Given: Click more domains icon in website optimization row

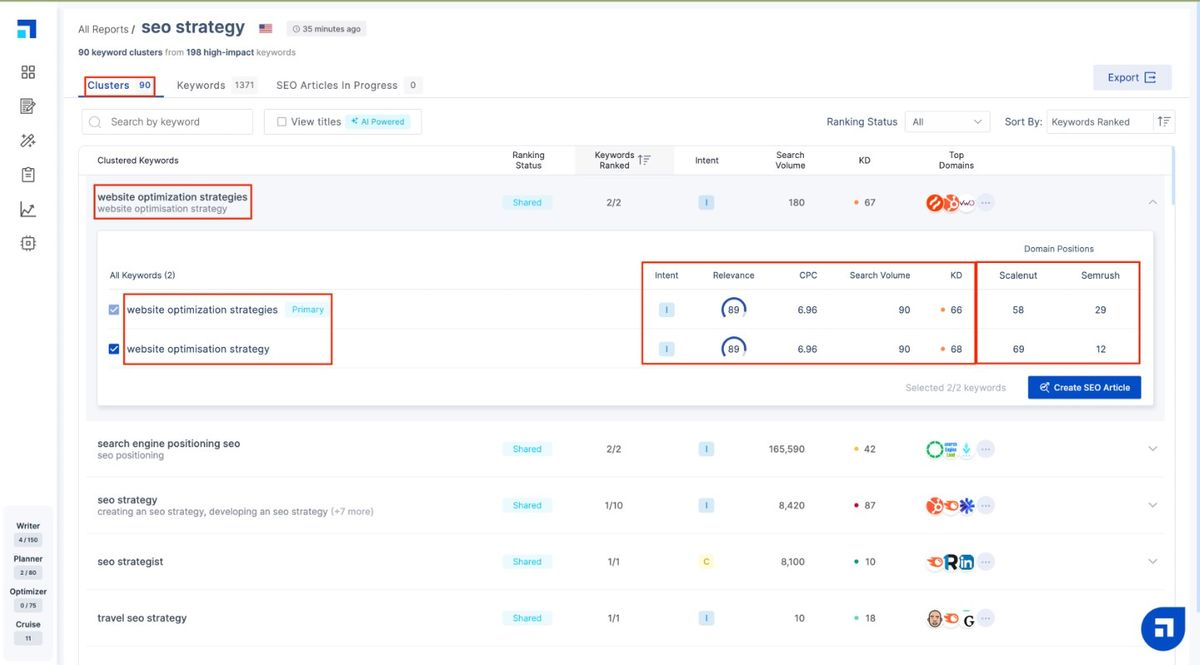Looking at the screenshot, I should point(986,203).
